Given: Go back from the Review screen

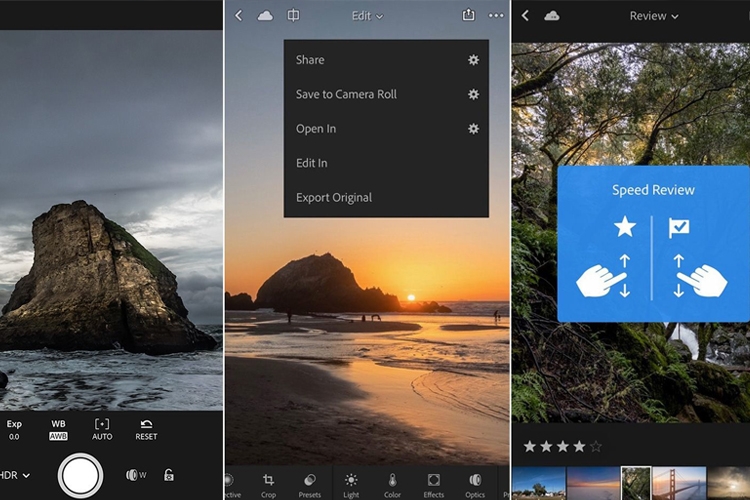Looking at the screenshot, I should pyautogui.click(x=525, y=15).
